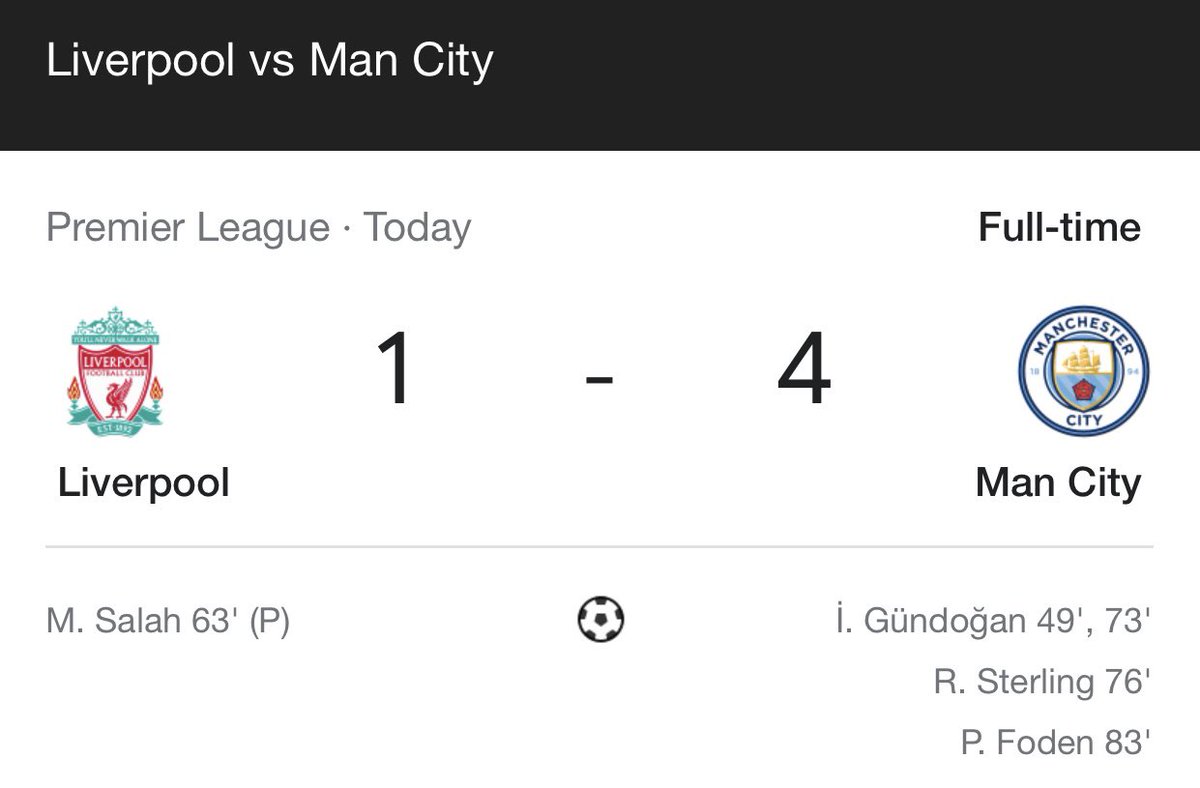Viewport: 1200px width, 788px height.
Task: Click the word Today in the match info
Action: pos(416,228)
